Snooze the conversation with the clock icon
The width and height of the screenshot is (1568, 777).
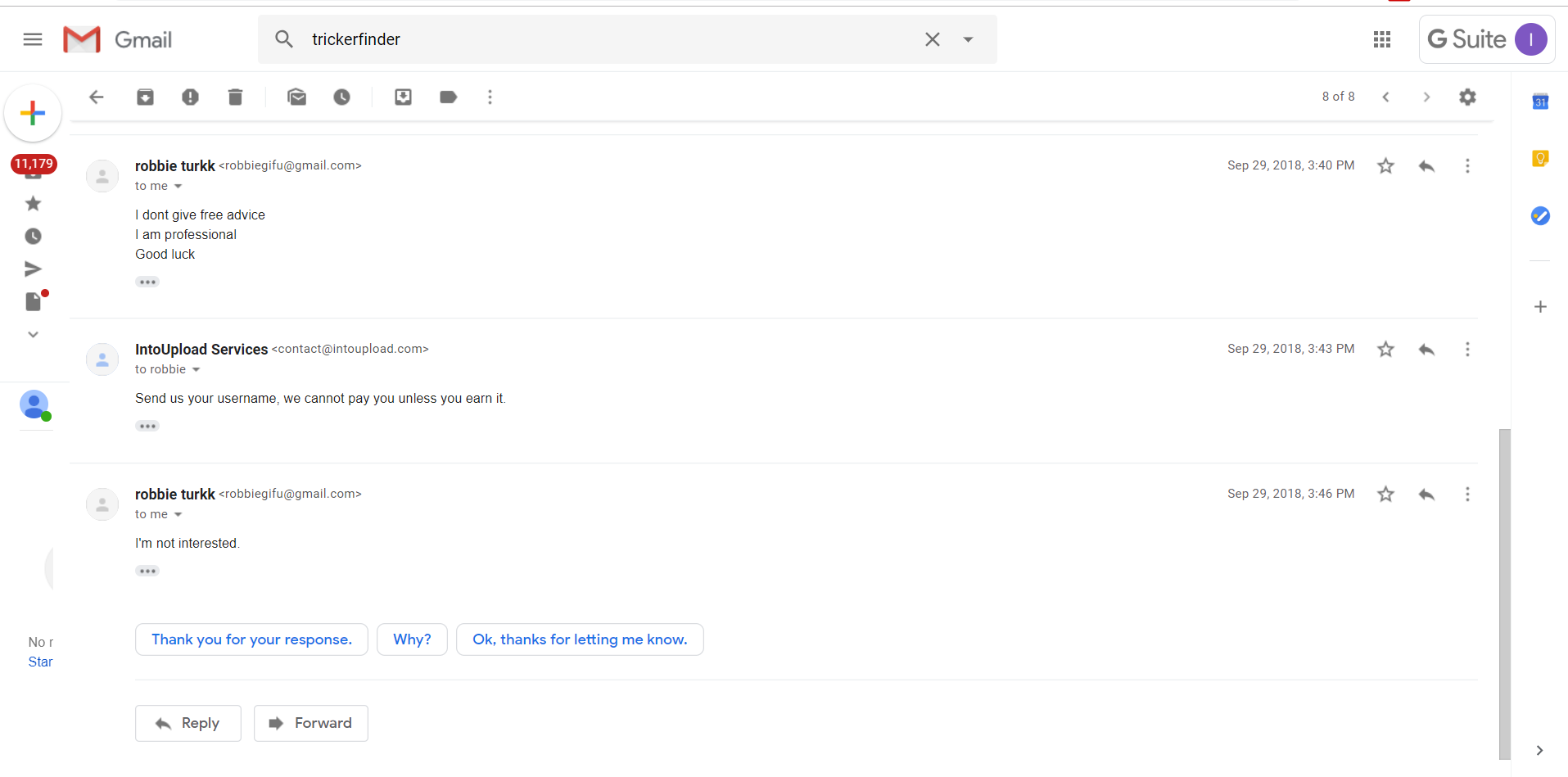[341, 97]
